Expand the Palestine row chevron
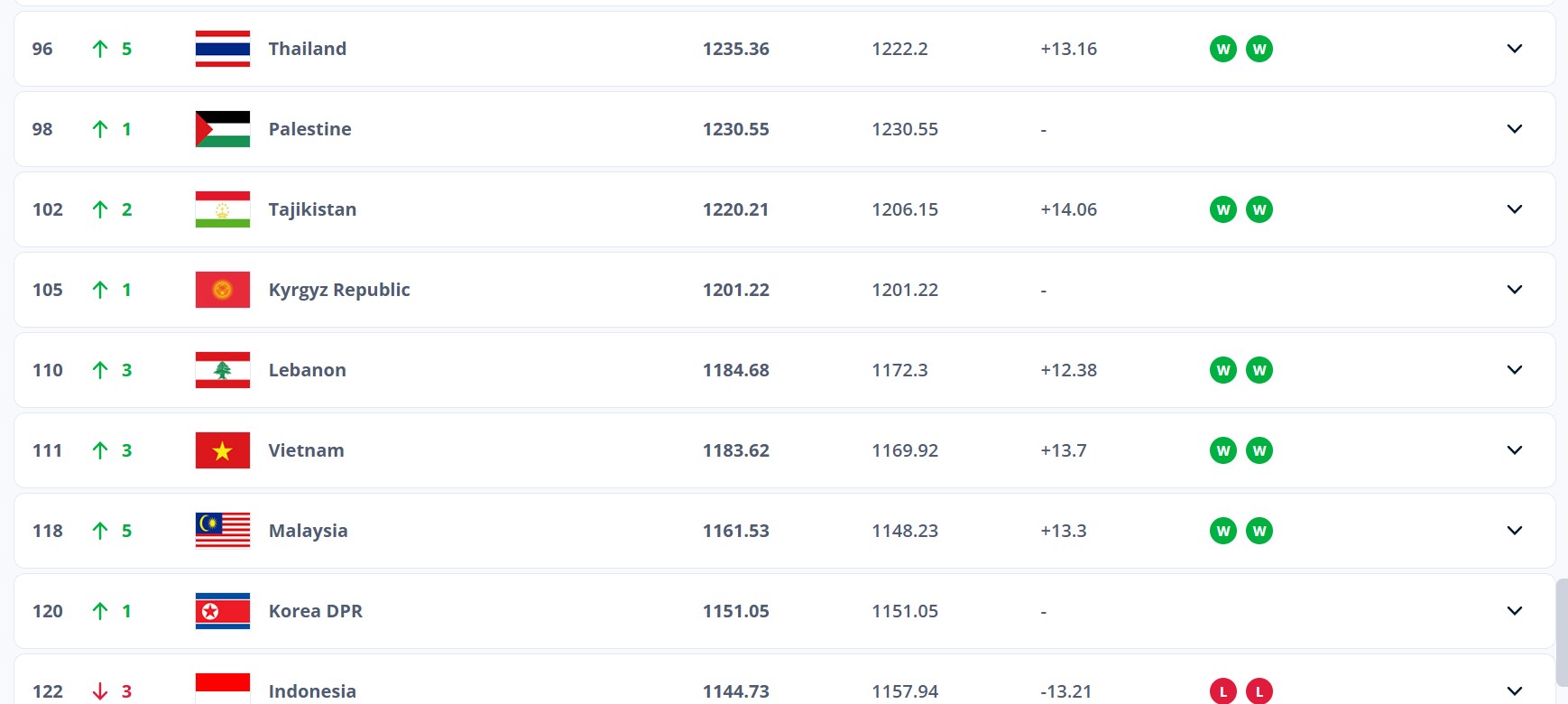This screenshot has width=1568, height=704. tap(1514, 129)
